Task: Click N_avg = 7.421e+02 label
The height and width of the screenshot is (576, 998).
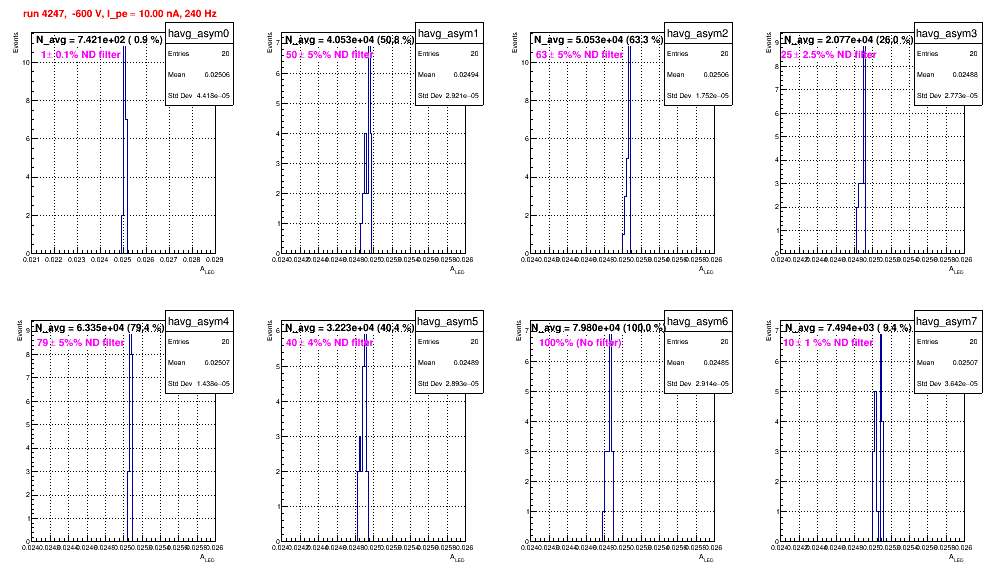Action: pos(99,40)
